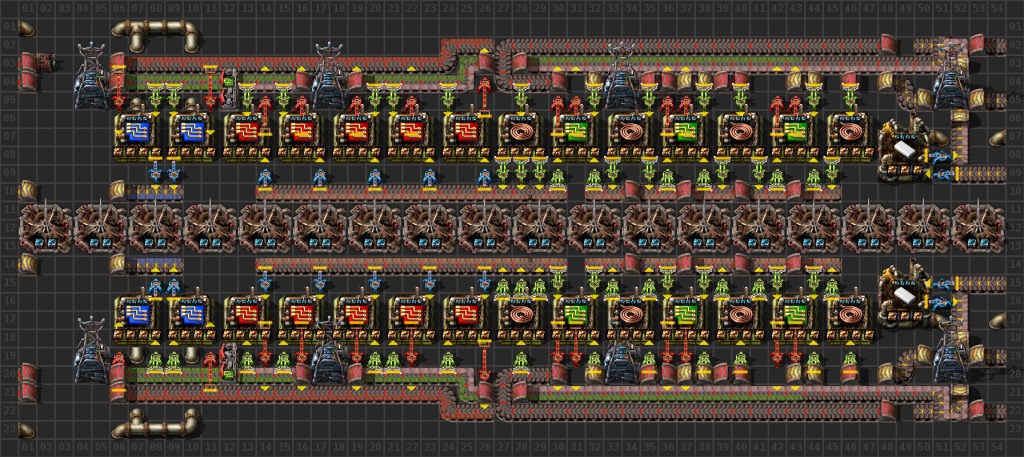The width and height of the screenshot is (1024, 457).
Task: Select the beacon centered on column 26
Action: click(484, 227)
